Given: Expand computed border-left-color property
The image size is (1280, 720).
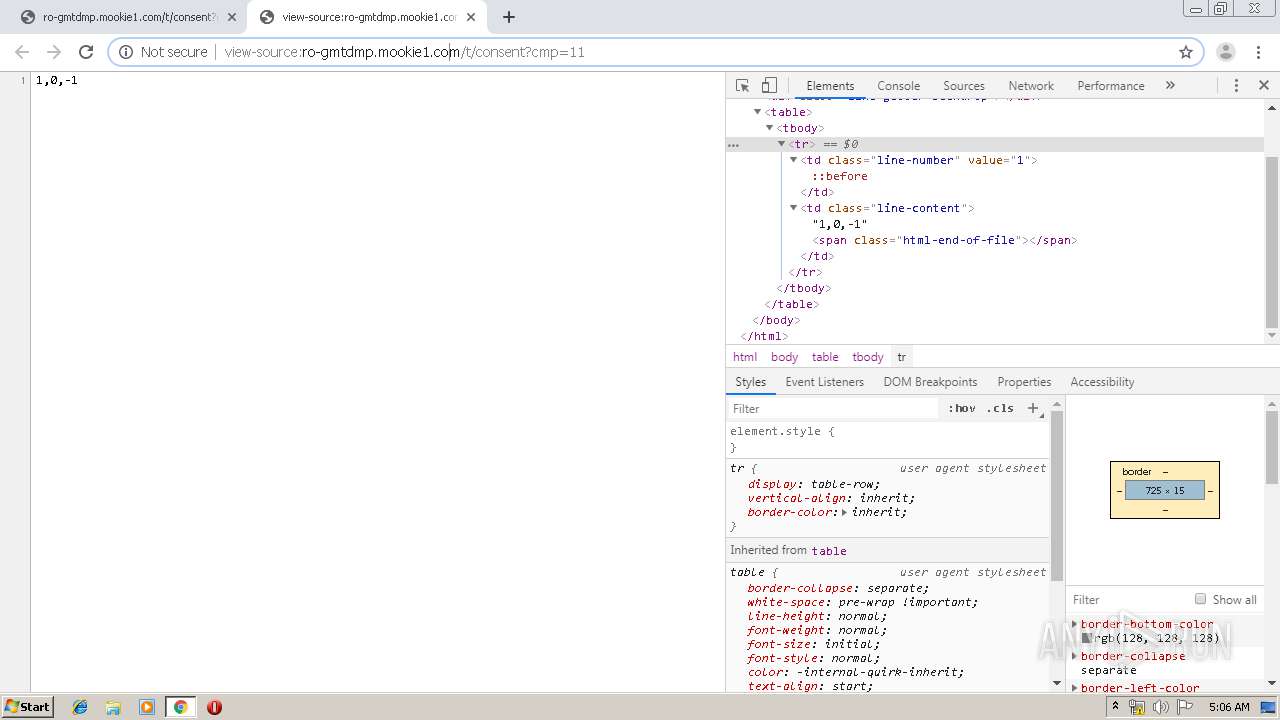Looking at the screenshot, I should point(1075,688).
